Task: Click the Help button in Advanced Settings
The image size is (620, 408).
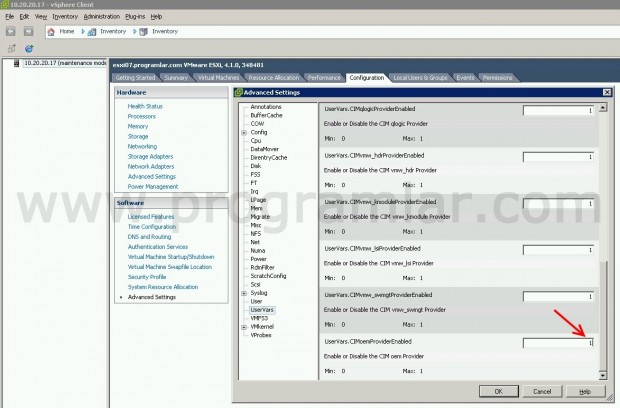Action: pyautogui.click(x=585, y=391)
